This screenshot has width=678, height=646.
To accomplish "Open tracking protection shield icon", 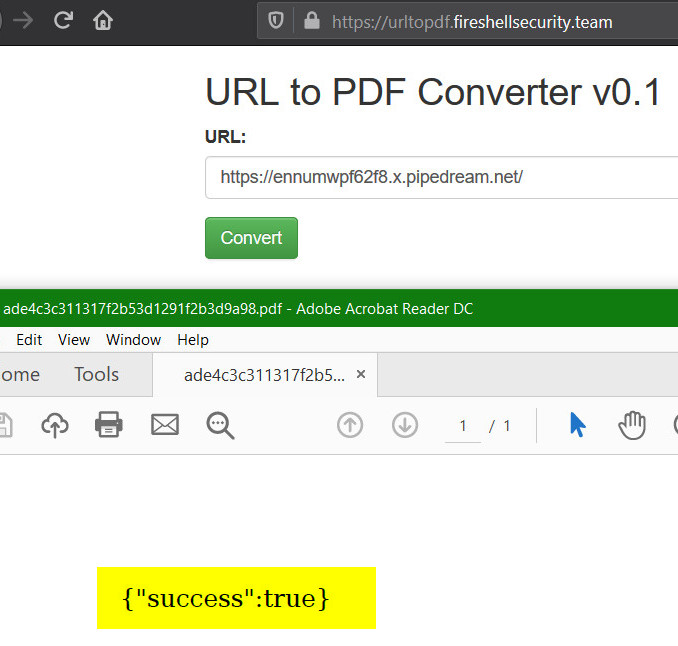I will 276,21.
